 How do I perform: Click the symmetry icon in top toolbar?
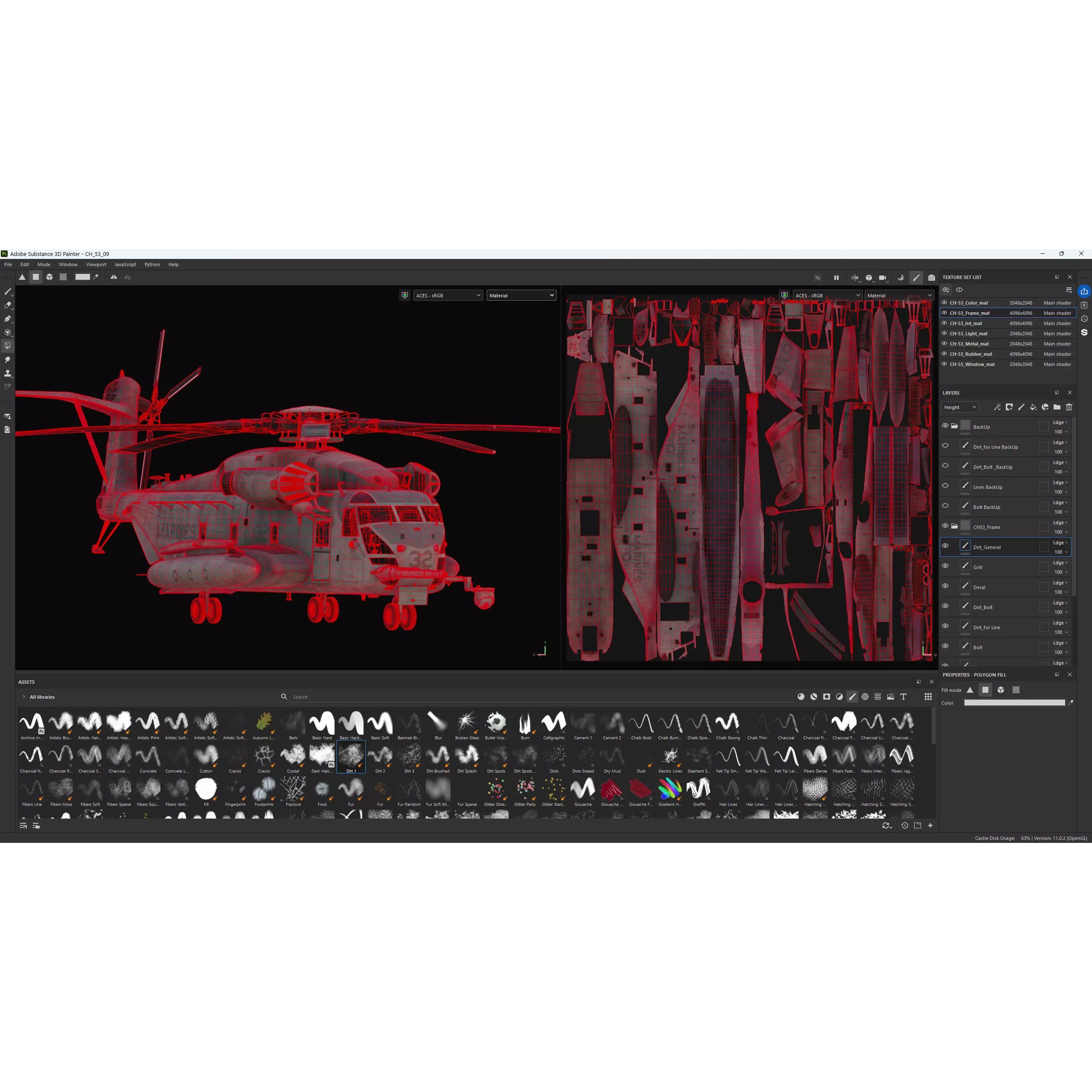click(x=113, y=277)
